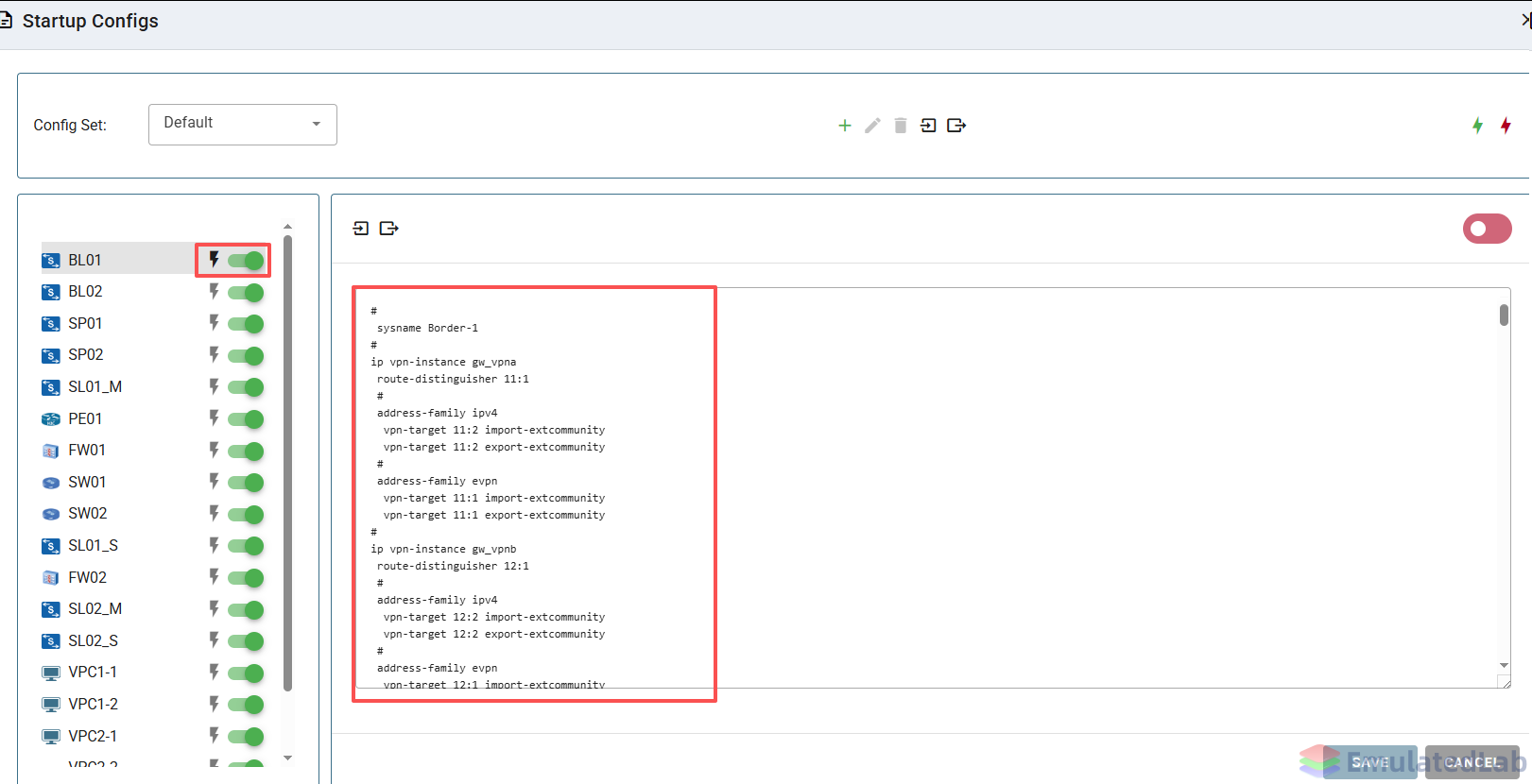Click the config editor scroll down arrow
The image size is (1532, 784).
coord(1504,666)
